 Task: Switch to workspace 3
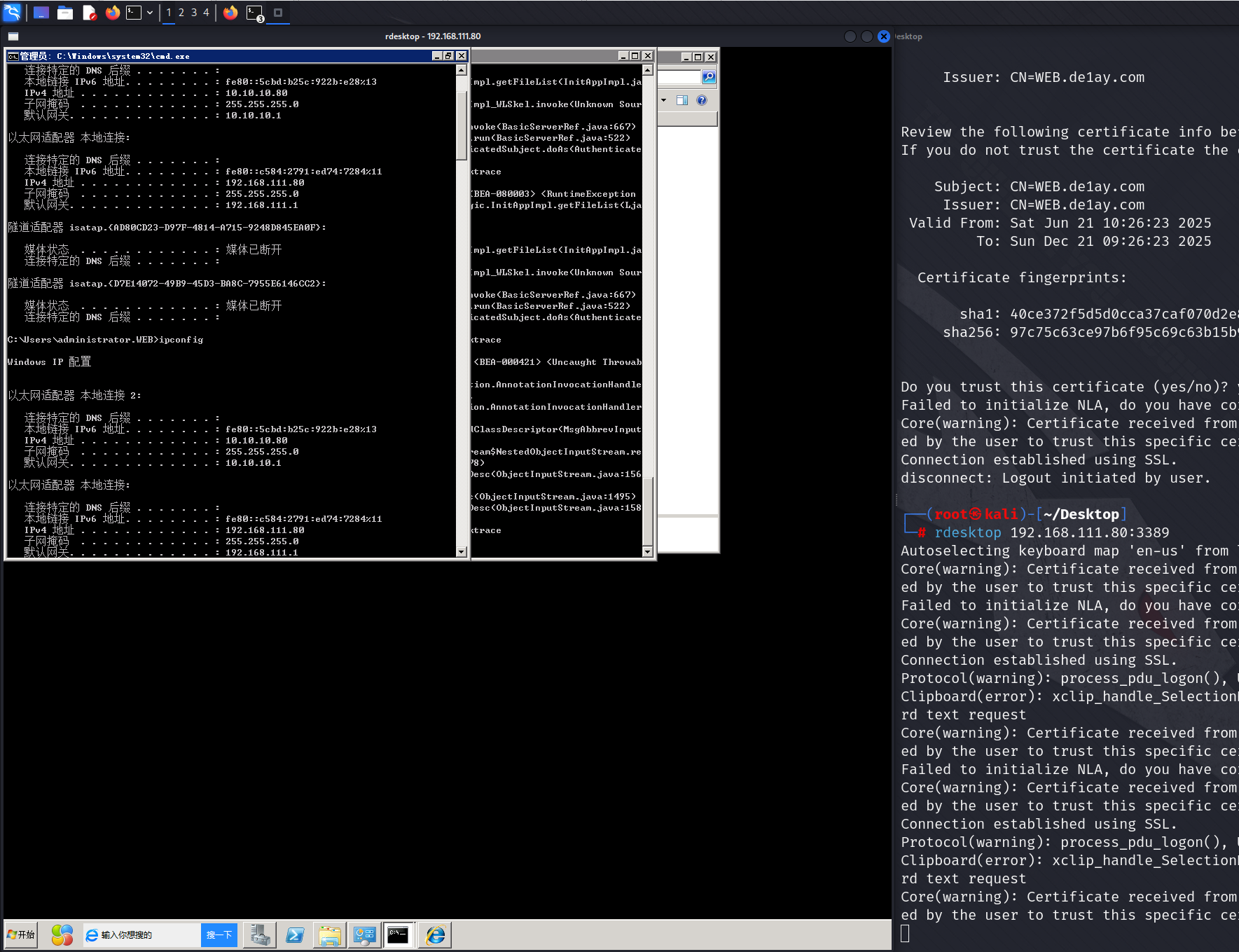pyautogui.click(x=194, y=13)
